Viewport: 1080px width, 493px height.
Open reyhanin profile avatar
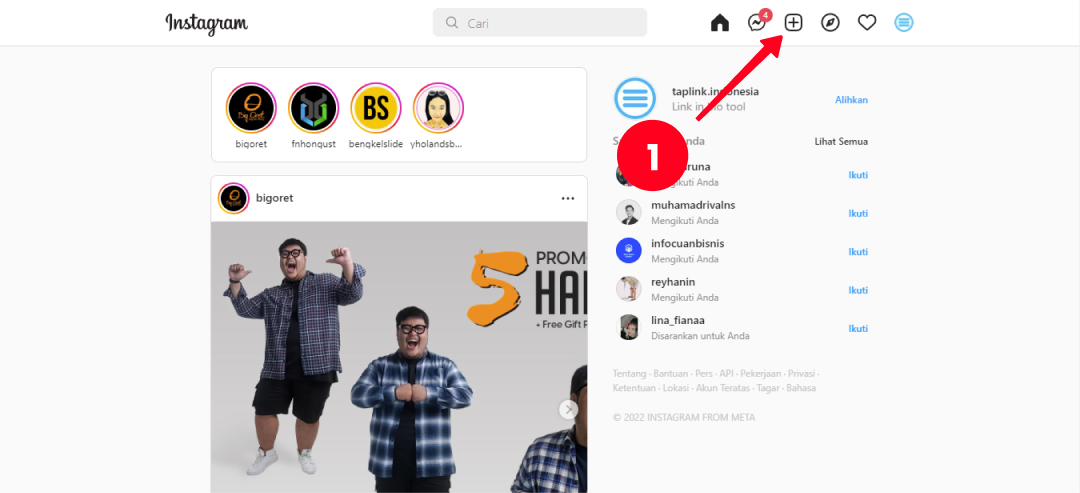629,289
